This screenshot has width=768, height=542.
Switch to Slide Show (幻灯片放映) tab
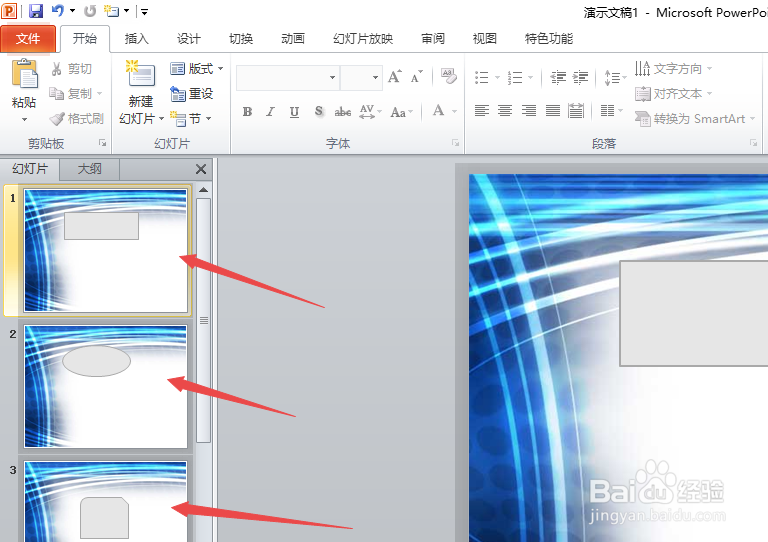click(x=363, y=39)
